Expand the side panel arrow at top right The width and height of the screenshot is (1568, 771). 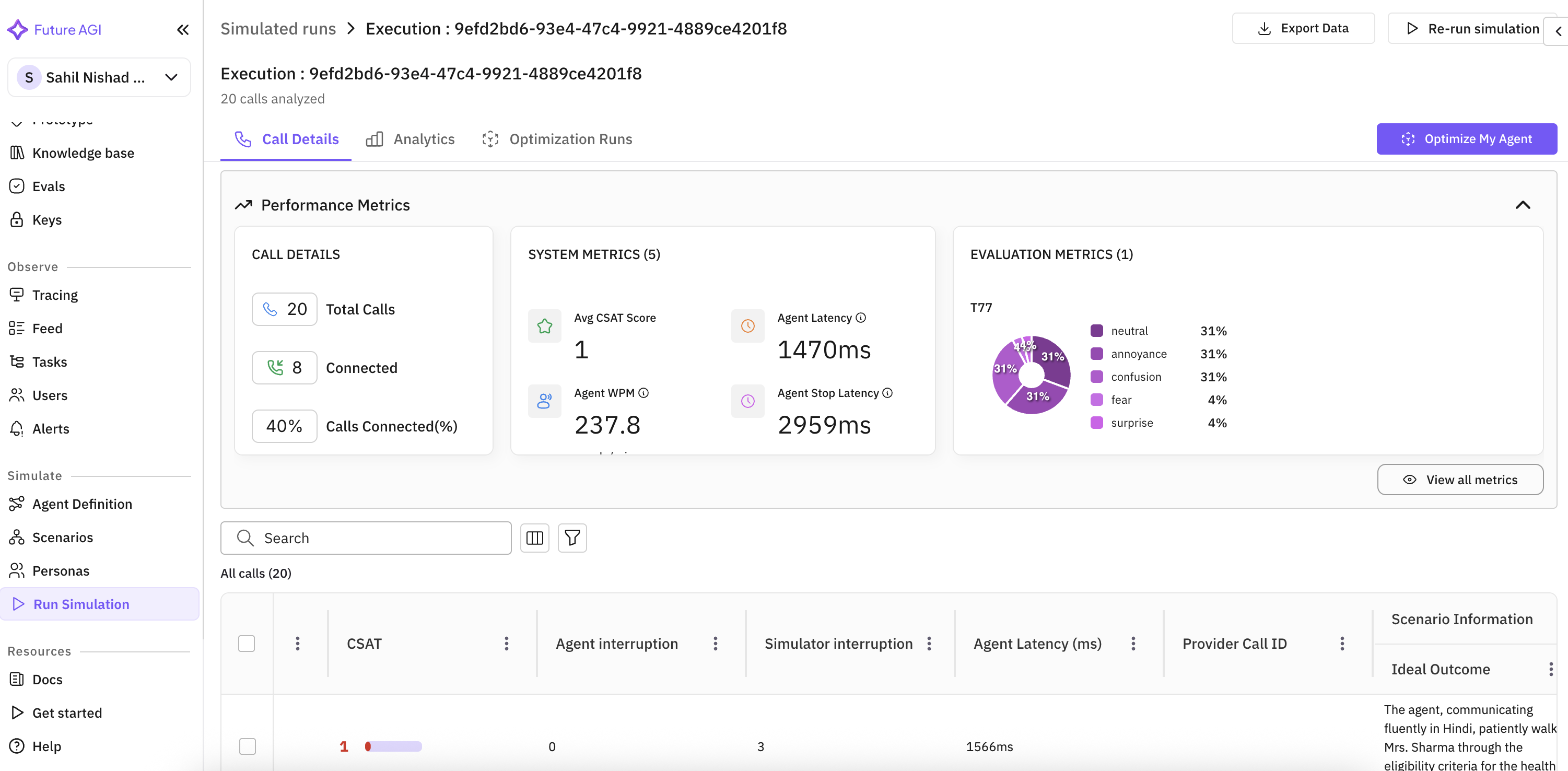(1558, 32)
